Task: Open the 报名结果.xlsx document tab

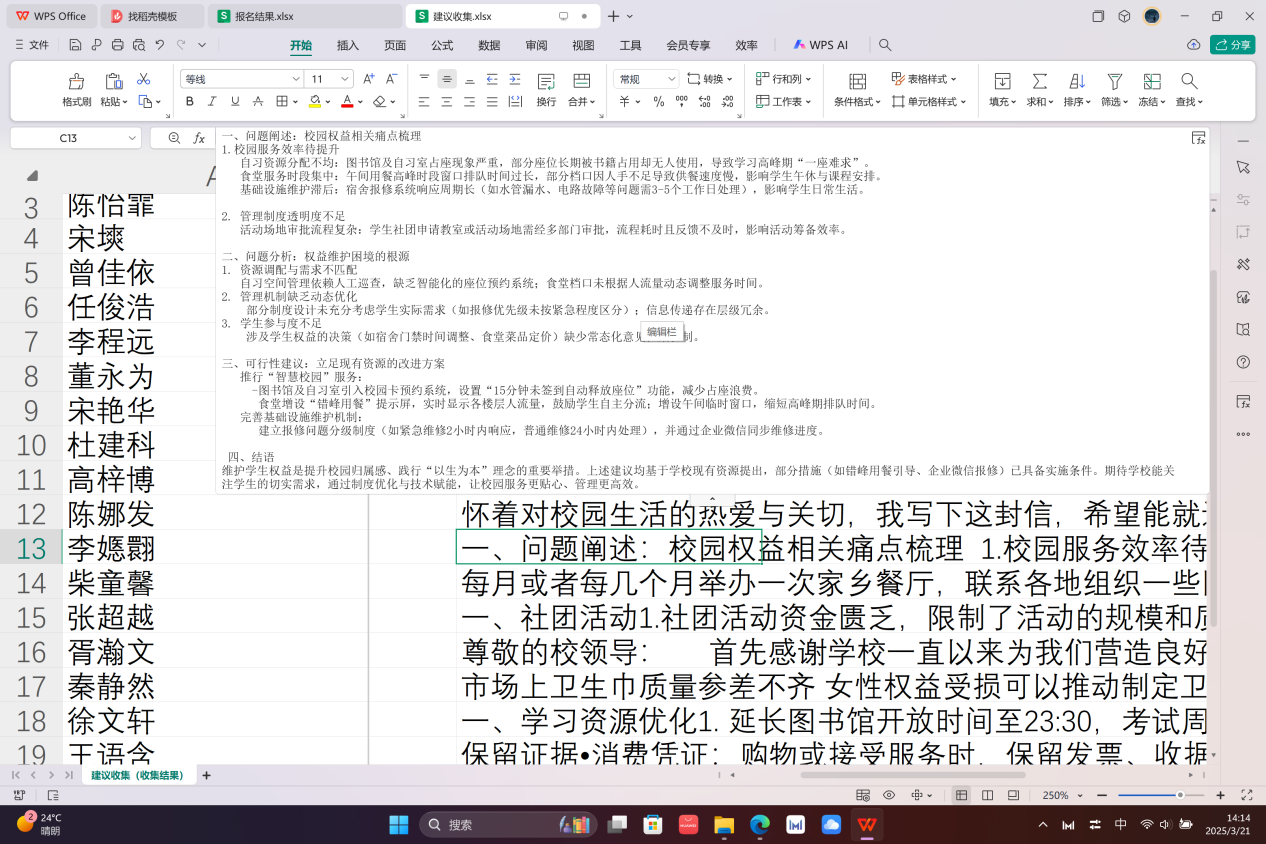Action: [264, 16]
